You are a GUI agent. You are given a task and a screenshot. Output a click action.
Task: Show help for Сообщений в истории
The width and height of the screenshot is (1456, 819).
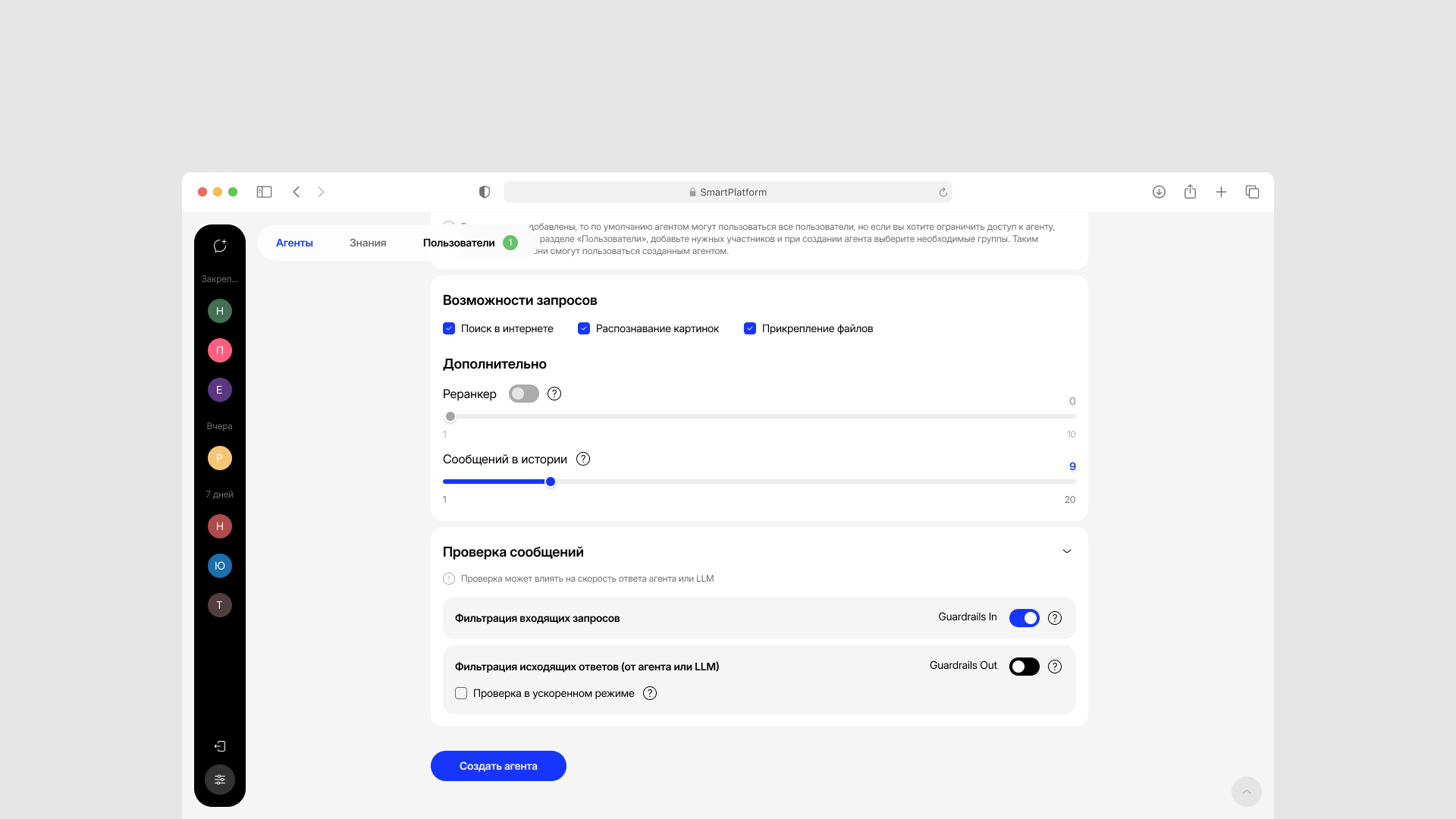(x=583, y=459)
